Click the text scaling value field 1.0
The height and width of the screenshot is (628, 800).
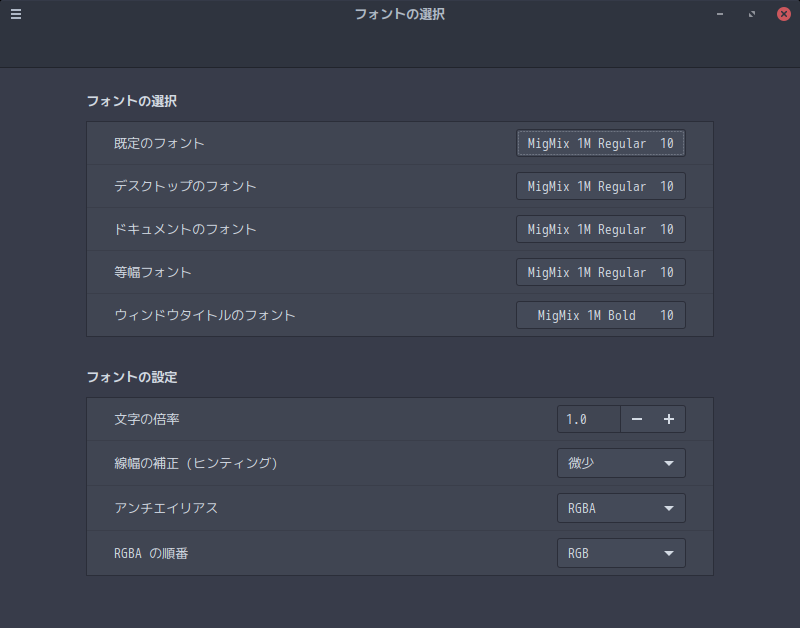588,419
